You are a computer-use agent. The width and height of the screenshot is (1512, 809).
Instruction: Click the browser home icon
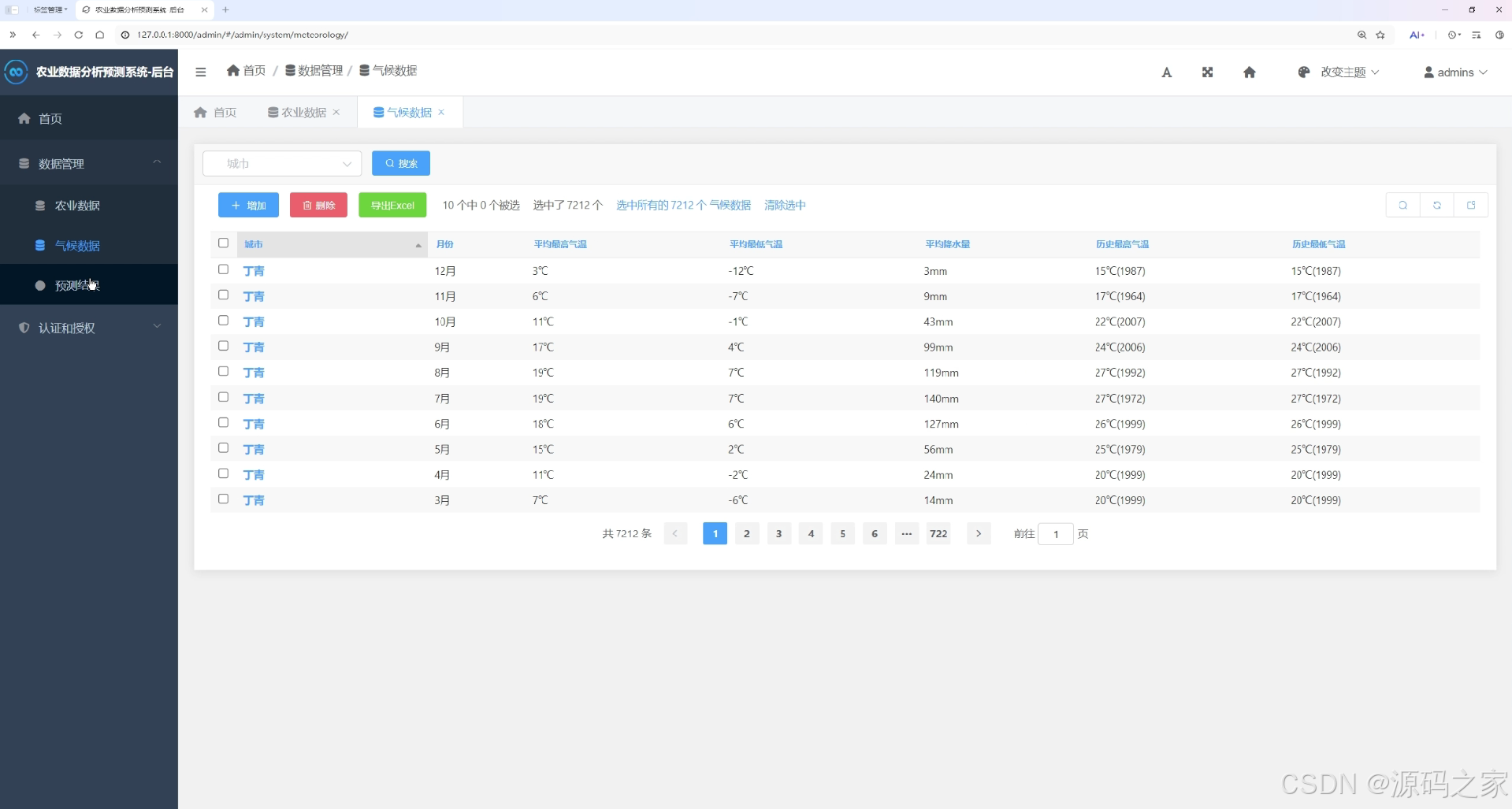(100, 35)
